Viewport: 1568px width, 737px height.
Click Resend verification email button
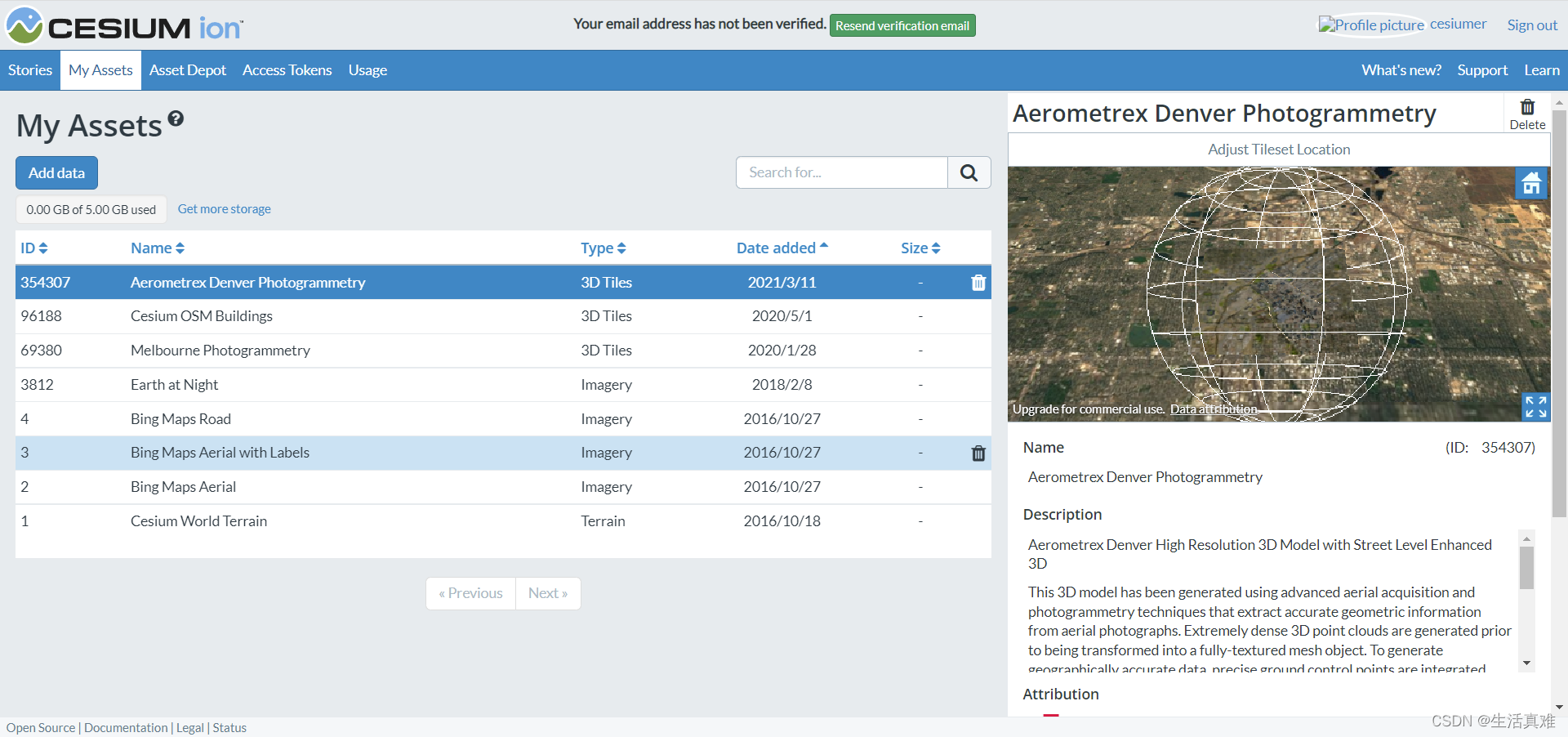(902, 25)
